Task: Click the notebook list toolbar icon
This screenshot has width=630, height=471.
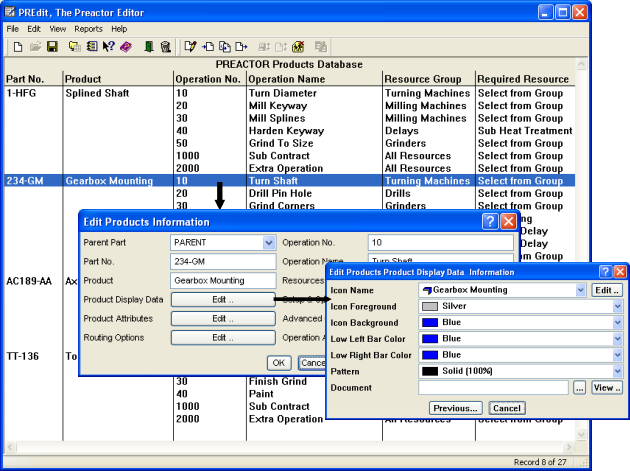Action: [x=92, y=47]
